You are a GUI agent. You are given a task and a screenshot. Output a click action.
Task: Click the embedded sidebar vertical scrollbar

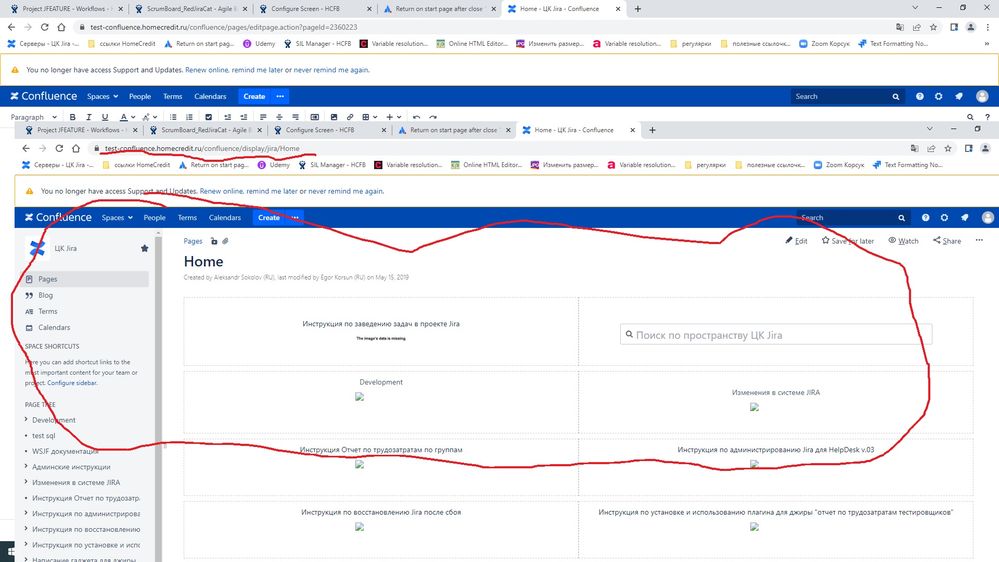(x=158, y=395)
